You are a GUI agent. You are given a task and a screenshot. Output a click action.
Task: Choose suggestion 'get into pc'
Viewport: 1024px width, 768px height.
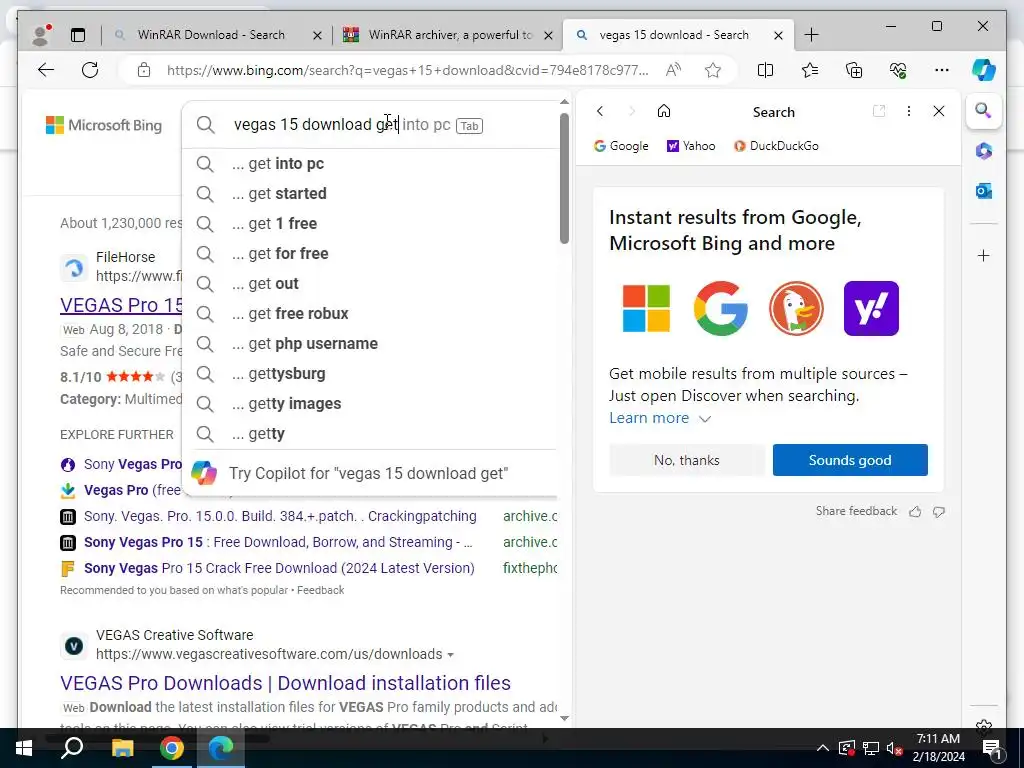[371, 163]
